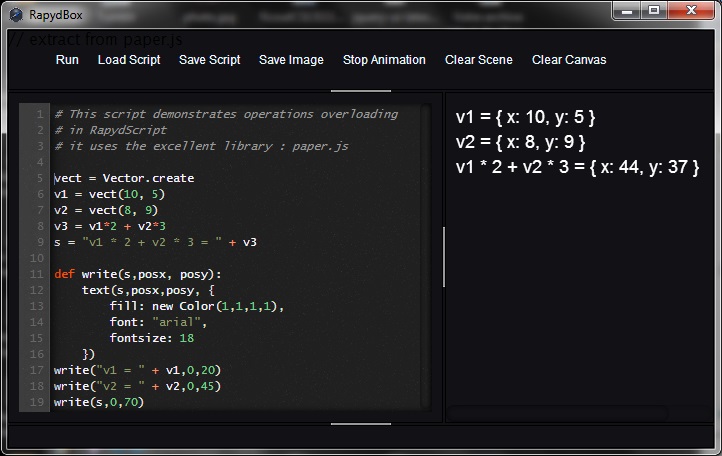
Task: Click 'text(s,posx,posy, {' line
Action: pos(148,290)
